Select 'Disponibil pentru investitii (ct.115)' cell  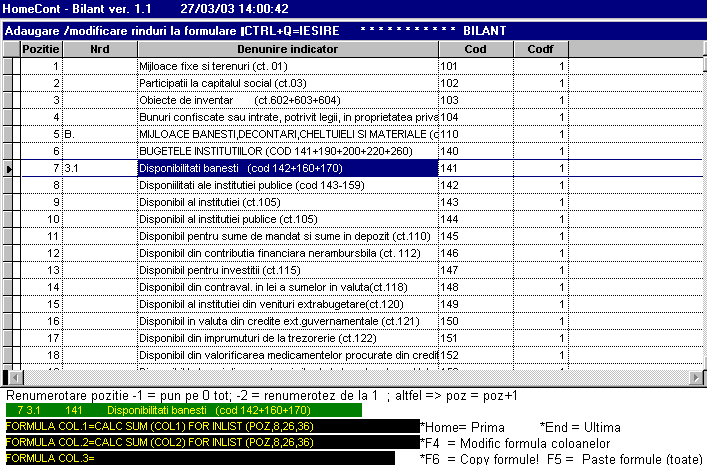288,270
